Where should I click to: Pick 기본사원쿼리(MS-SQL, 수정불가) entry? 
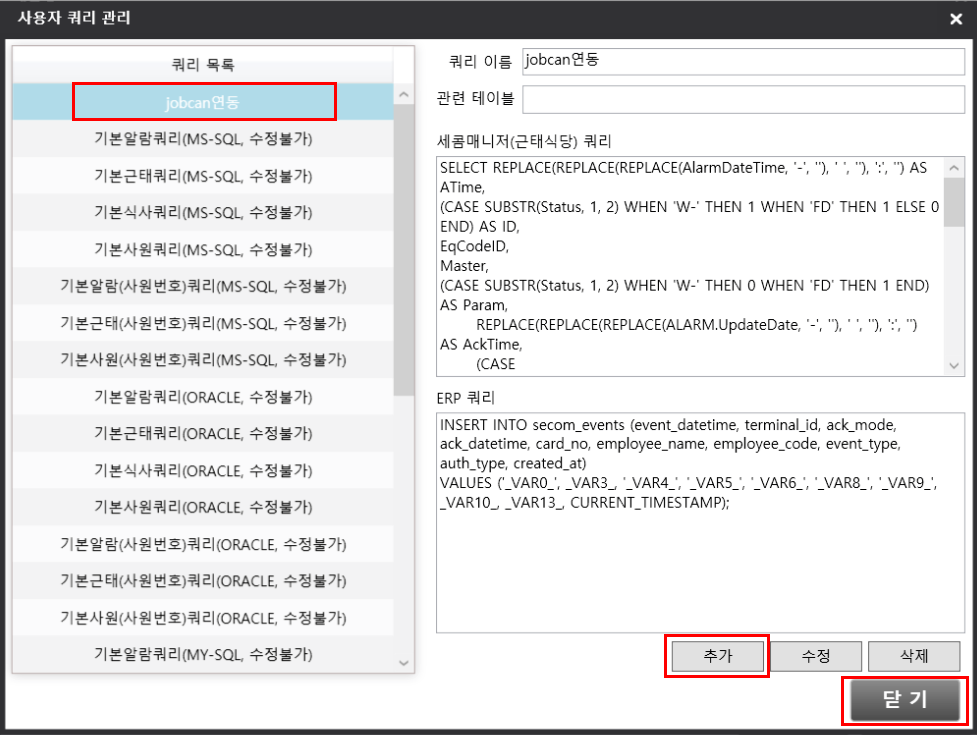coord(203,249)
